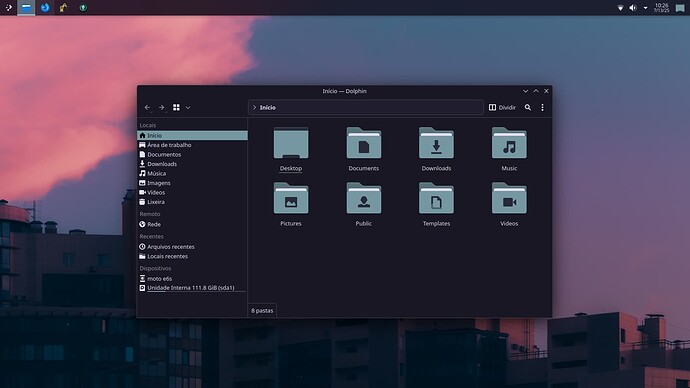The image size is (690, 388).
Task: Minimize the Dolphin window
Action: (x=525, y=91)
